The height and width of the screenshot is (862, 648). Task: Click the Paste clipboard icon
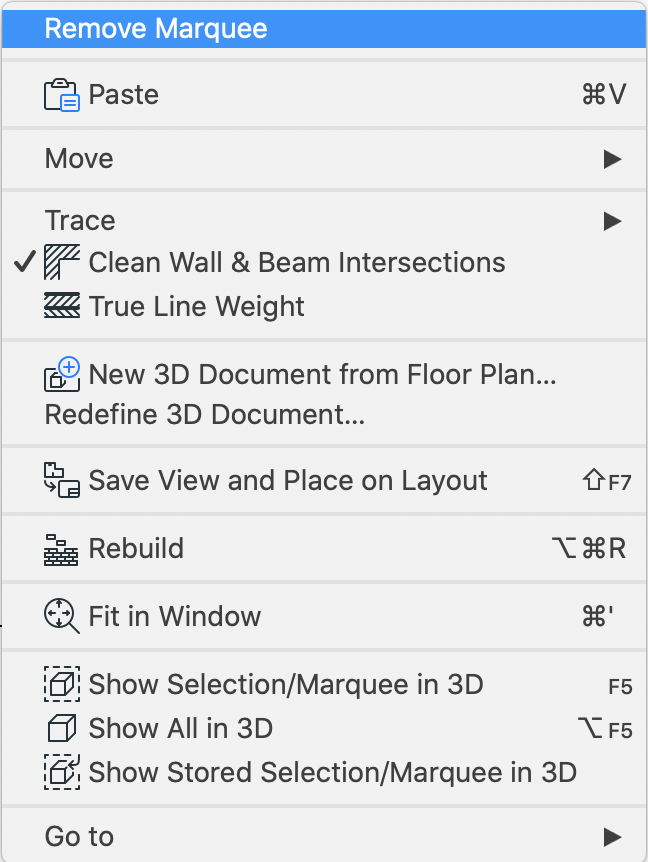click(62, 95)
